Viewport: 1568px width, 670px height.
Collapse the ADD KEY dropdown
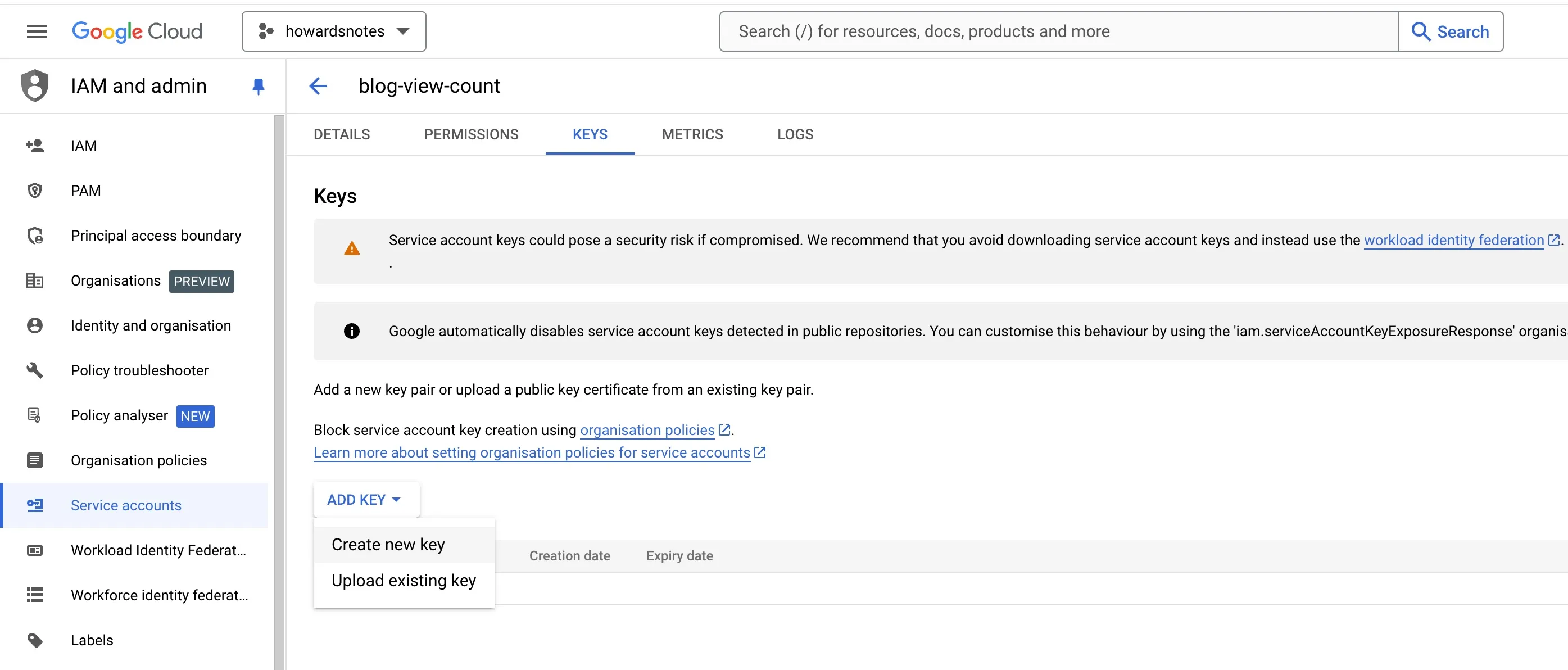(x=365, y=499)
